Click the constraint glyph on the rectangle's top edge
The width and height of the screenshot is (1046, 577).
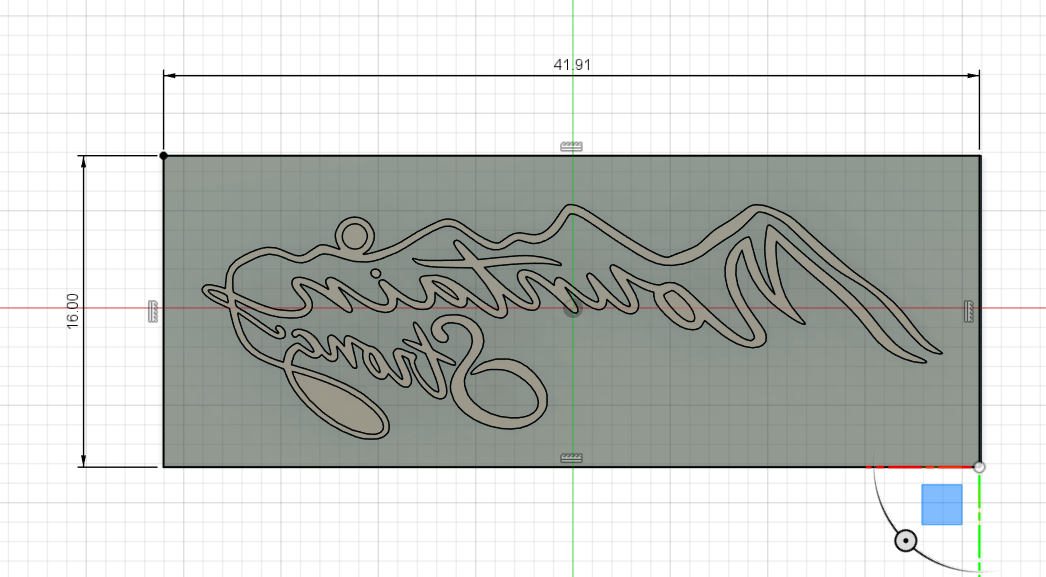(571, 147)
